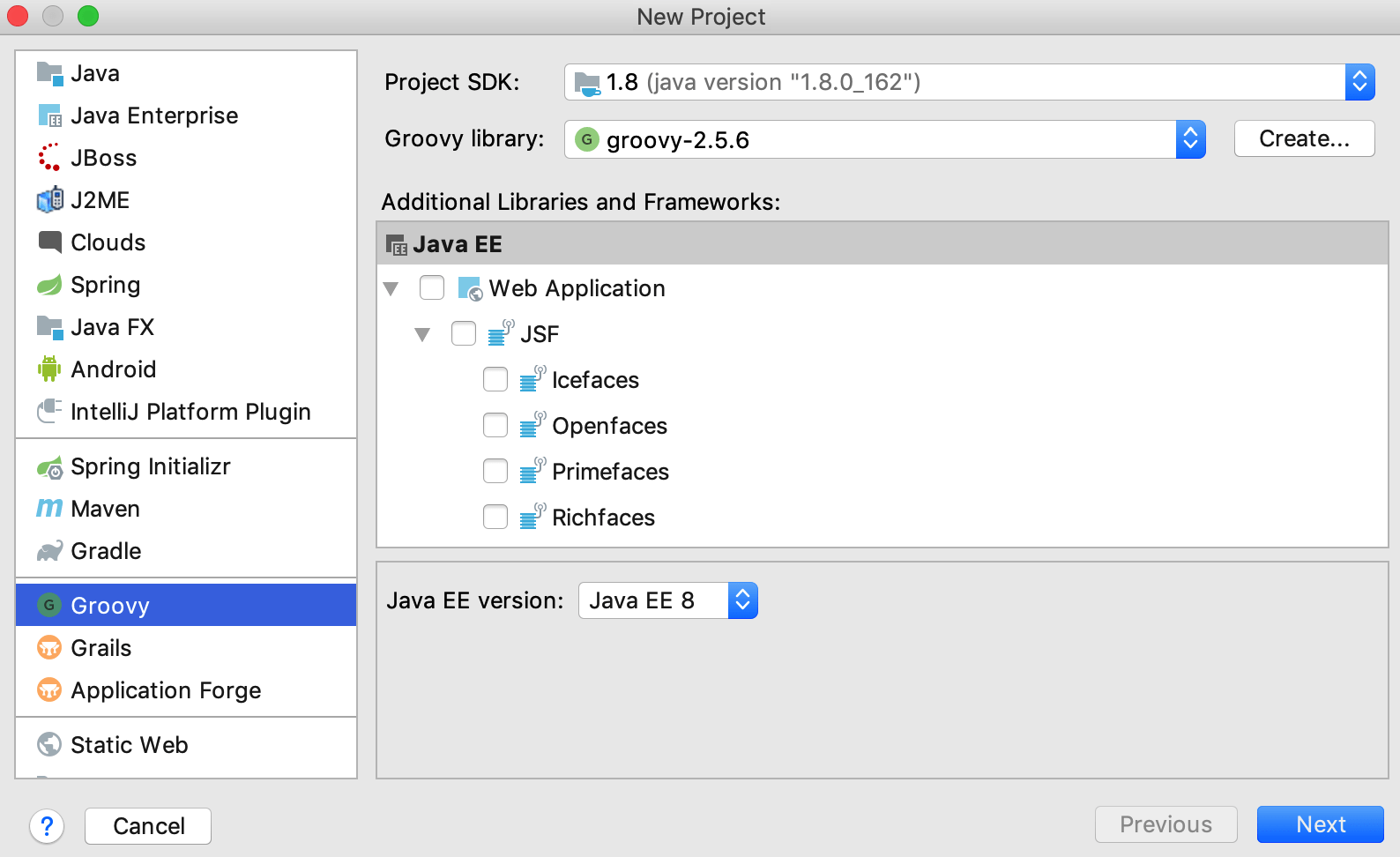The height and width of the screenshot is (857, 1400).
Task: Choose the Java Enterprise icon in sidebar
Action: [49, 116]
